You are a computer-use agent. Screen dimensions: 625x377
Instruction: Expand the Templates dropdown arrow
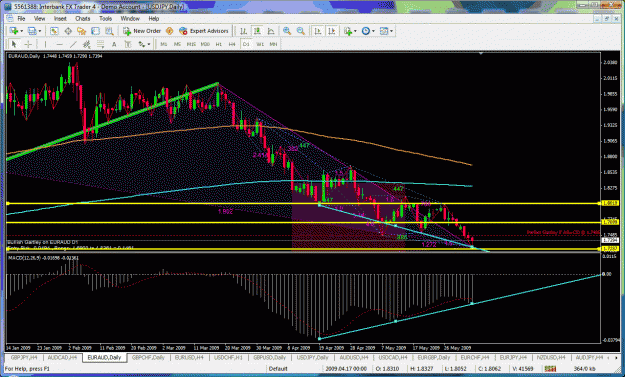pyautogui.click(x=391, y=31)
